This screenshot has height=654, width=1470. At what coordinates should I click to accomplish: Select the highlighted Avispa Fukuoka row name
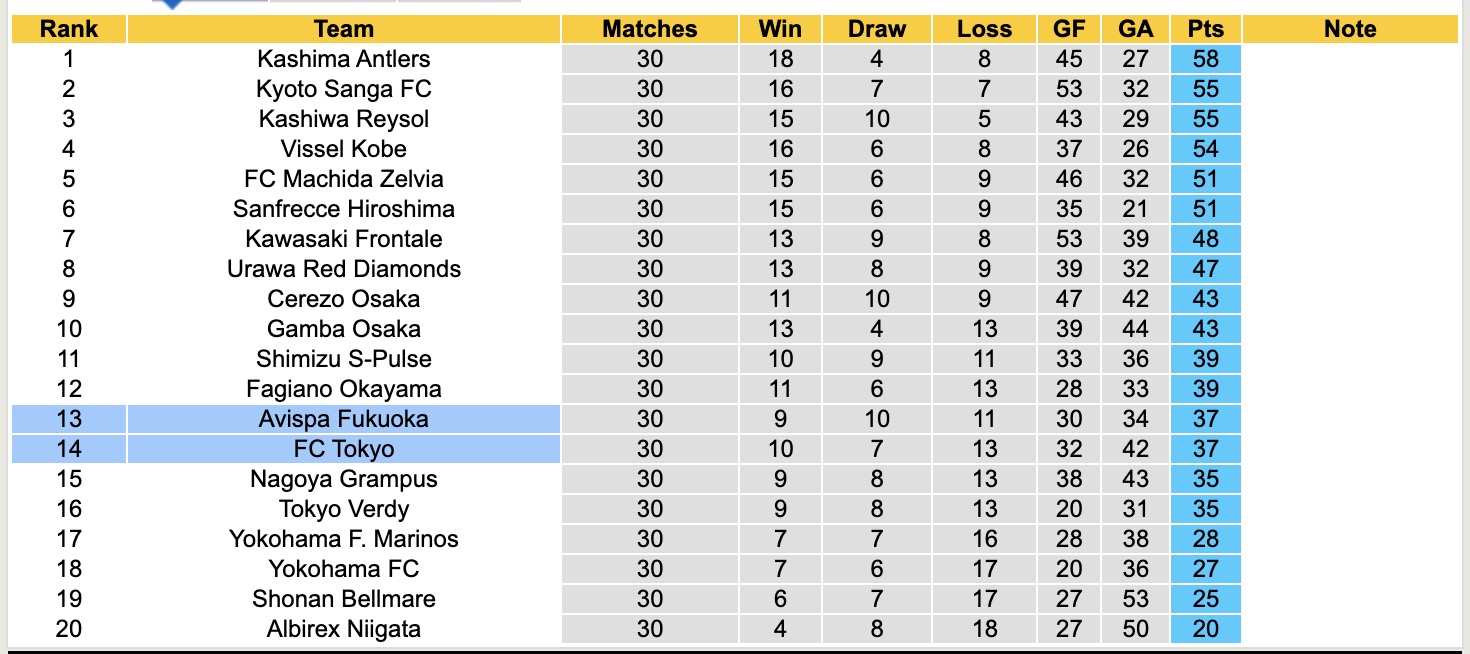point(343,419)
